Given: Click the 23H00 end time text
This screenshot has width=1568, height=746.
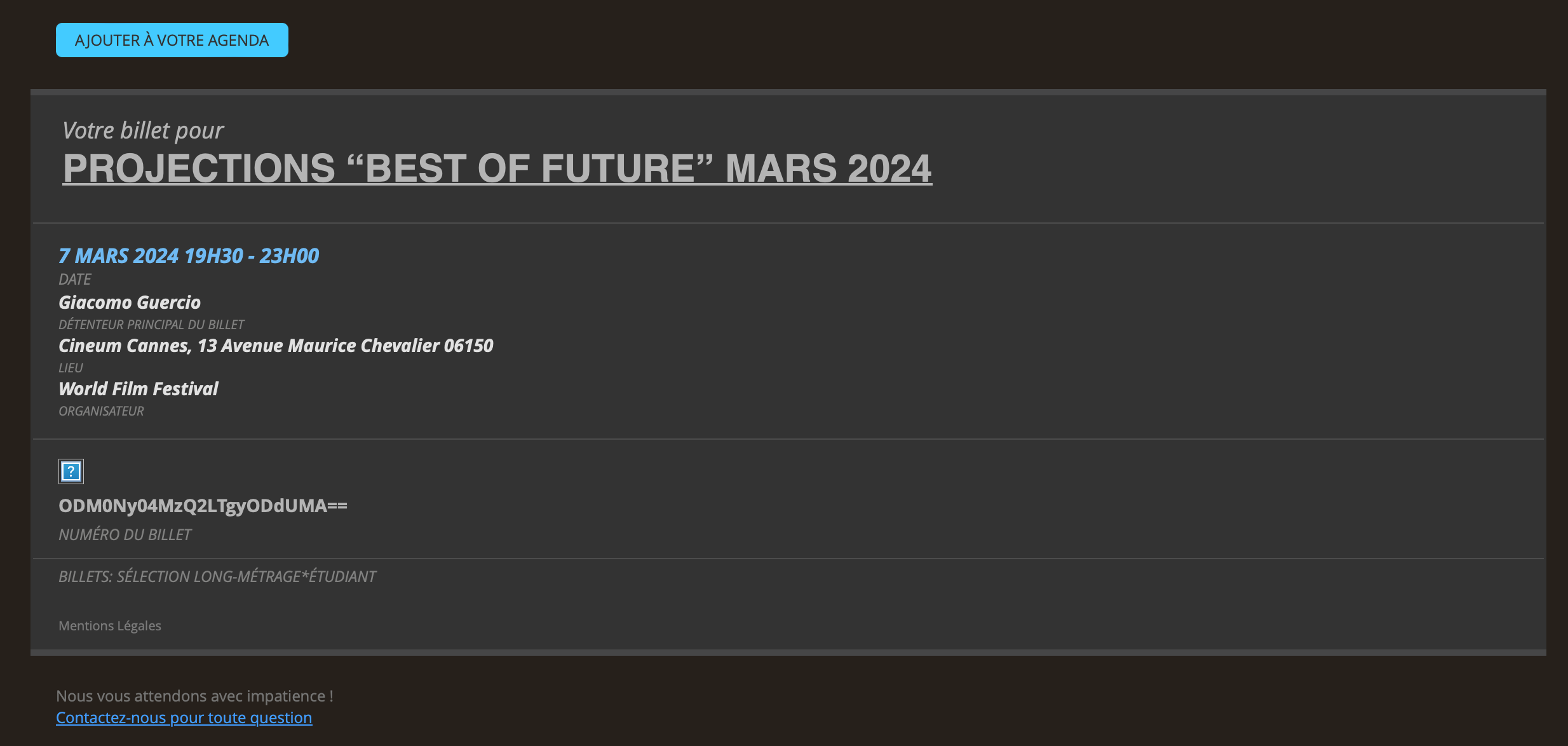Looking at the screenshot, I should click(289, 255).
